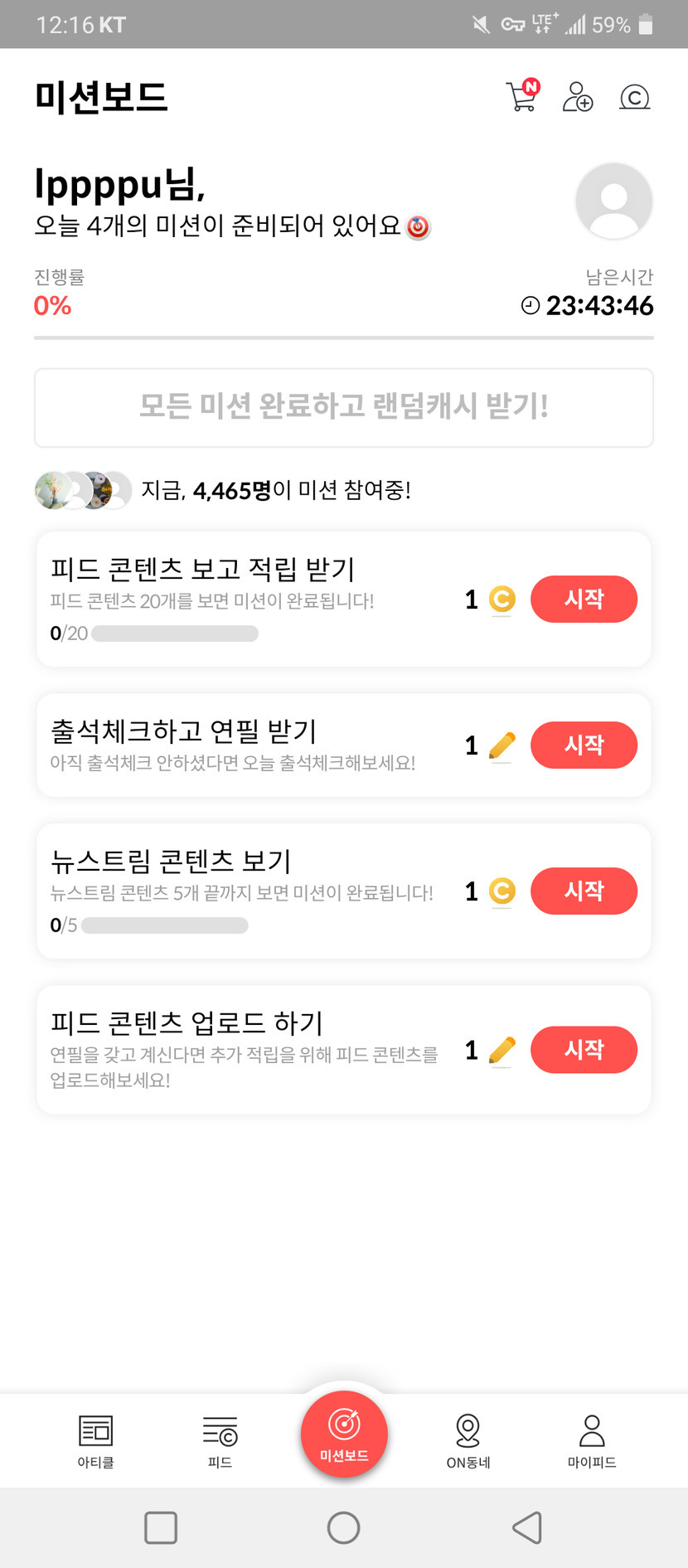Go to the 마이피드 tab
The height and width of the screenshot is (1568, 688).
coord(592,1441)
